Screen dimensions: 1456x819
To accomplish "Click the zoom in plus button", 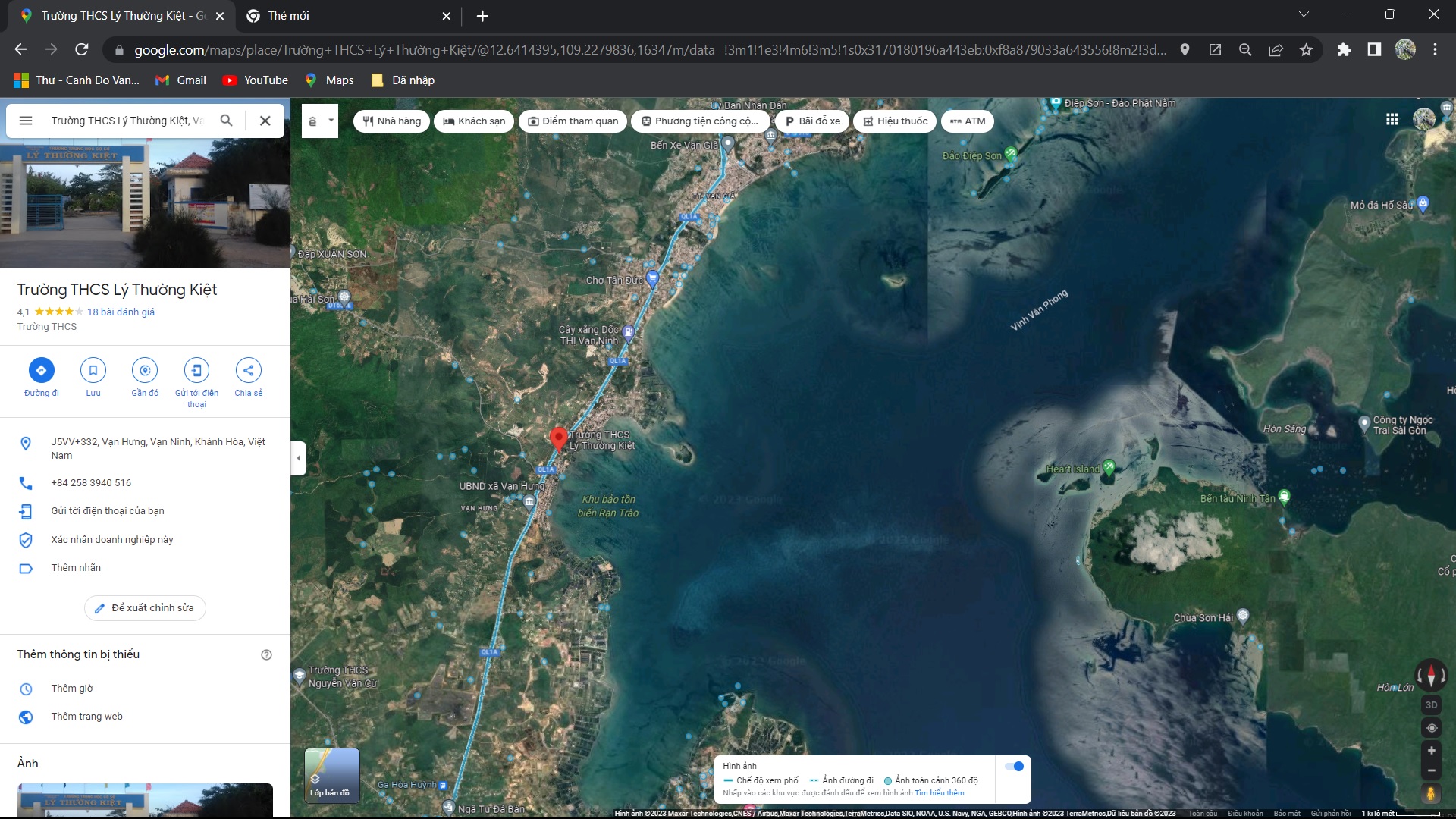I will point(1431,751).
